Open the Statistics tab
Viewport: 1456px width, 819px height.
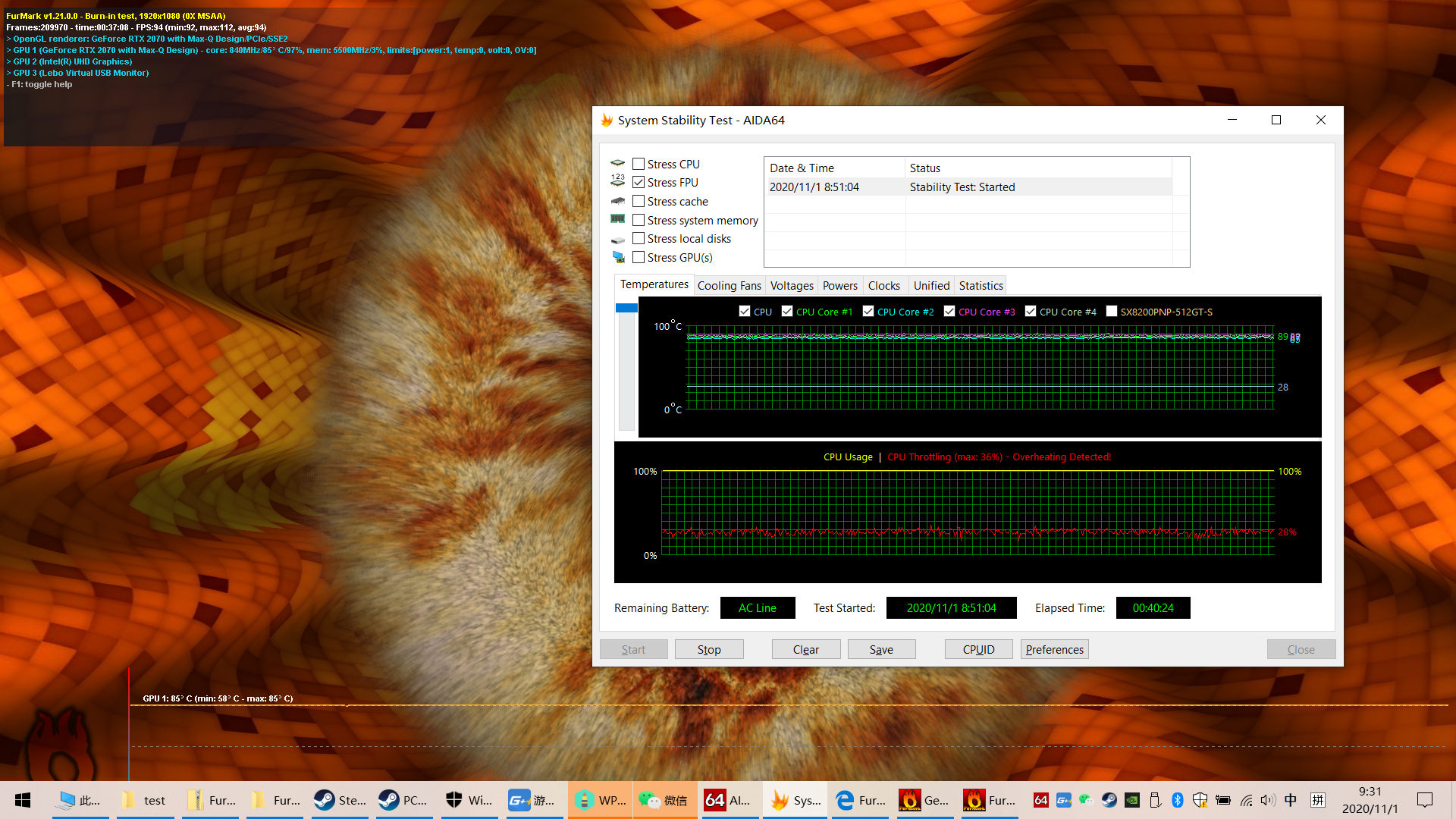(x=981, y=286)
